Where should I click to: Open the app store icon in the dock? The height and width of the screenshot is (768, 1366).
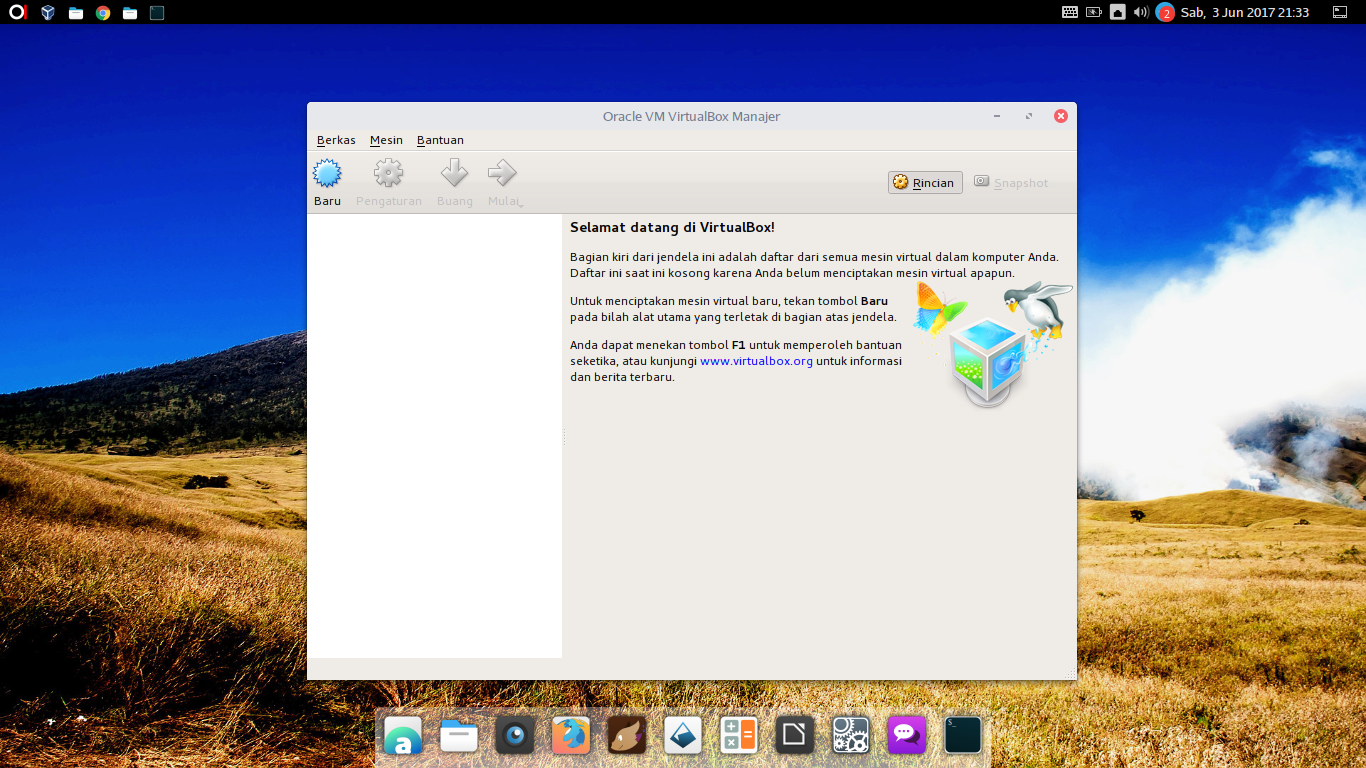[x=403, y=735]
